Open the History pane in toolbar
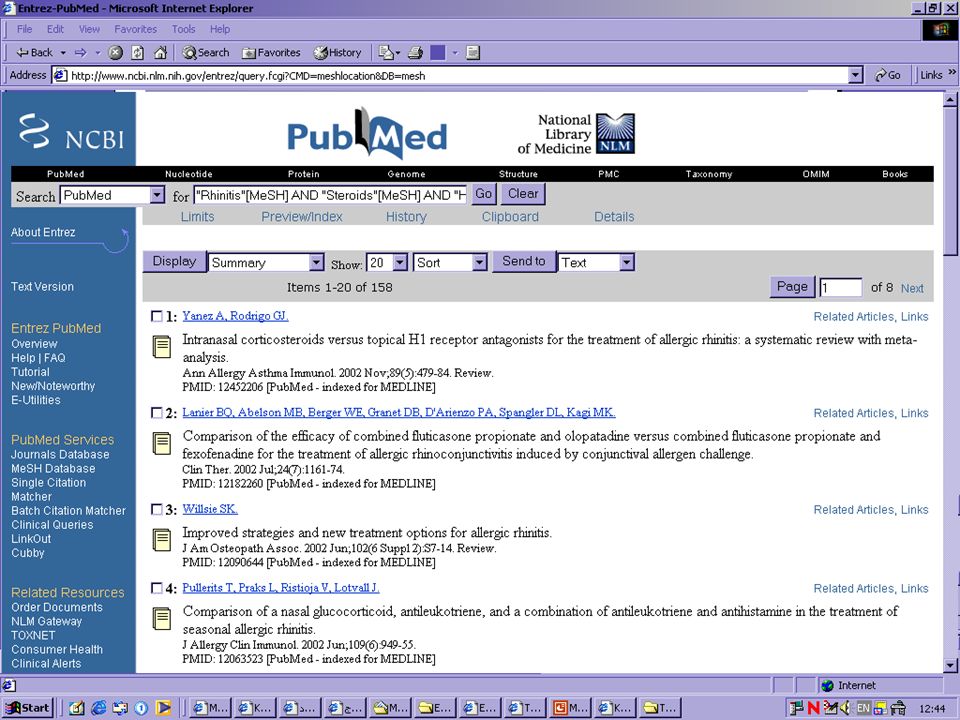This screenshot has height=720, width=960. pos(337,53)
